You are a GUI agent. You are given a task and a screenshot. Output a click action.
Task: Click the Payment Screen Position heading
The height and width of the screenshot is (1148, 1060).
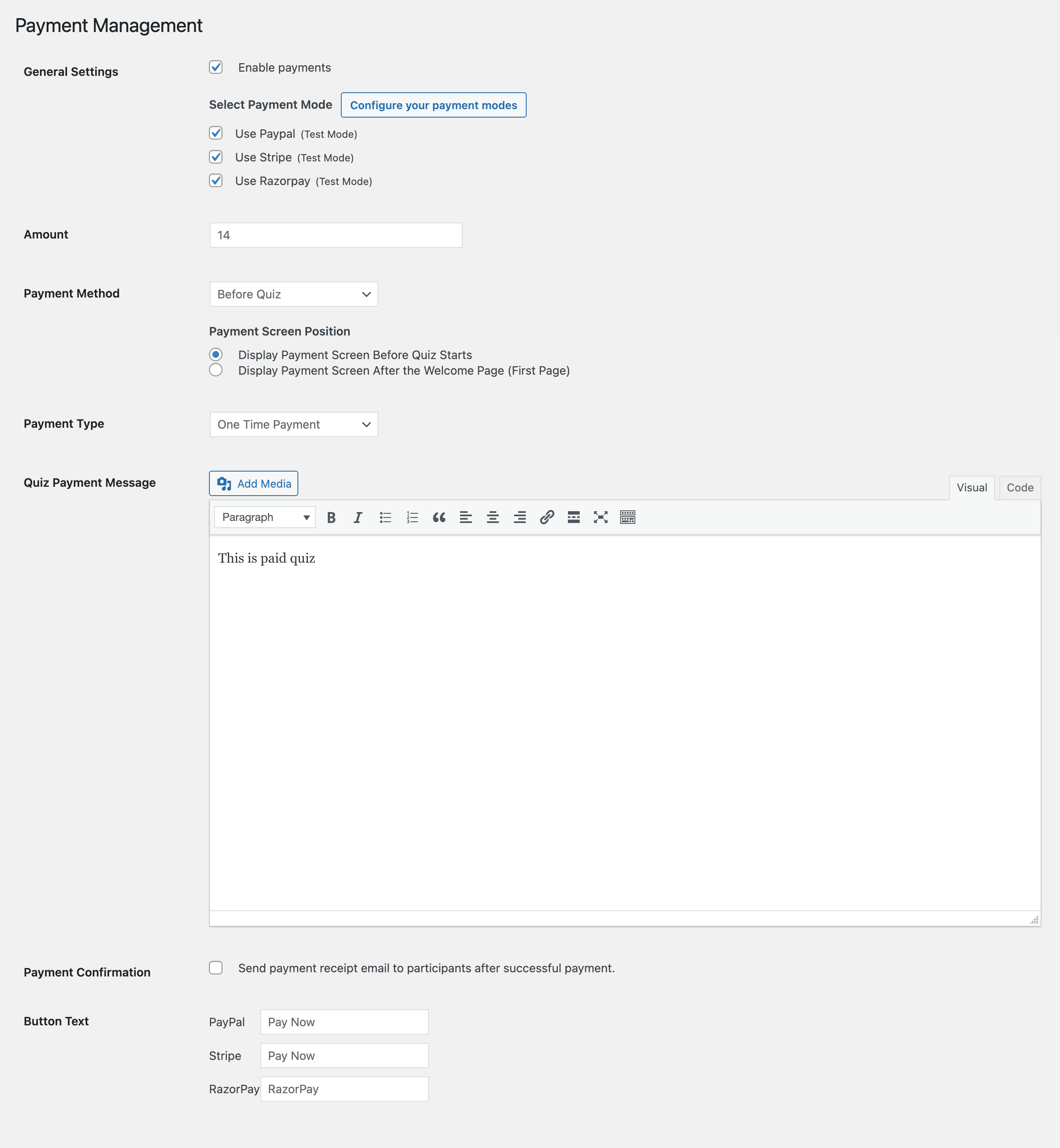[279, 332]
